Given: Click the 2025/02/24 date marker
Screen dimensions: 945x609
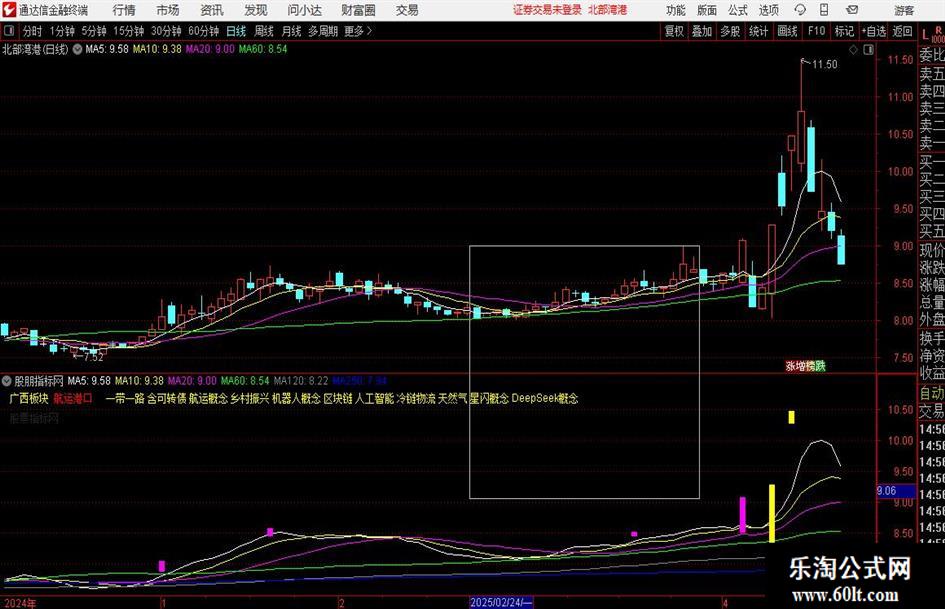Looking at the screenshot, I should click(501, 602).
